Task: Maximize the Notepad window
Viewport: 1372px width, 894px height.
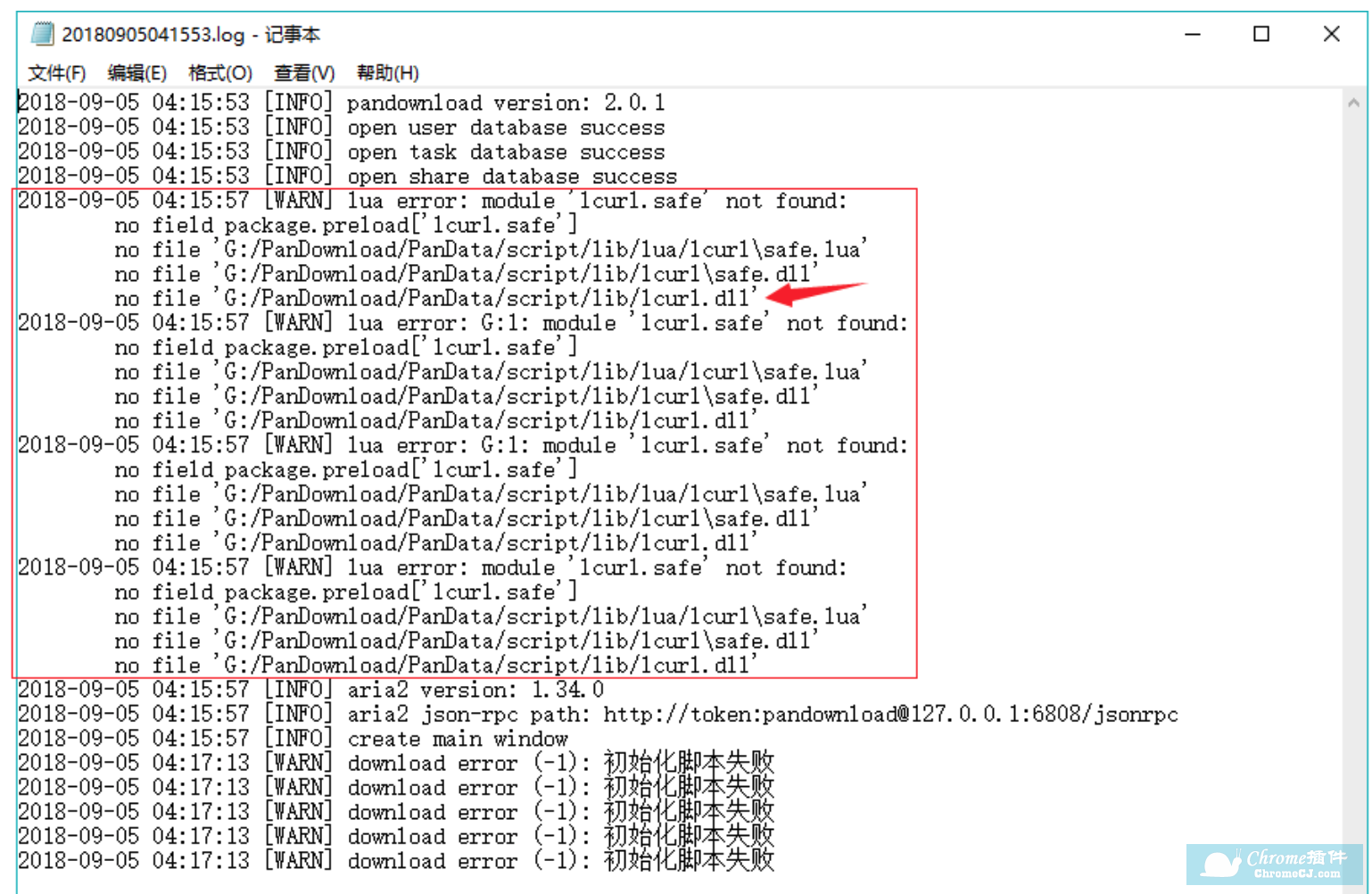Action: point(1261,34)
